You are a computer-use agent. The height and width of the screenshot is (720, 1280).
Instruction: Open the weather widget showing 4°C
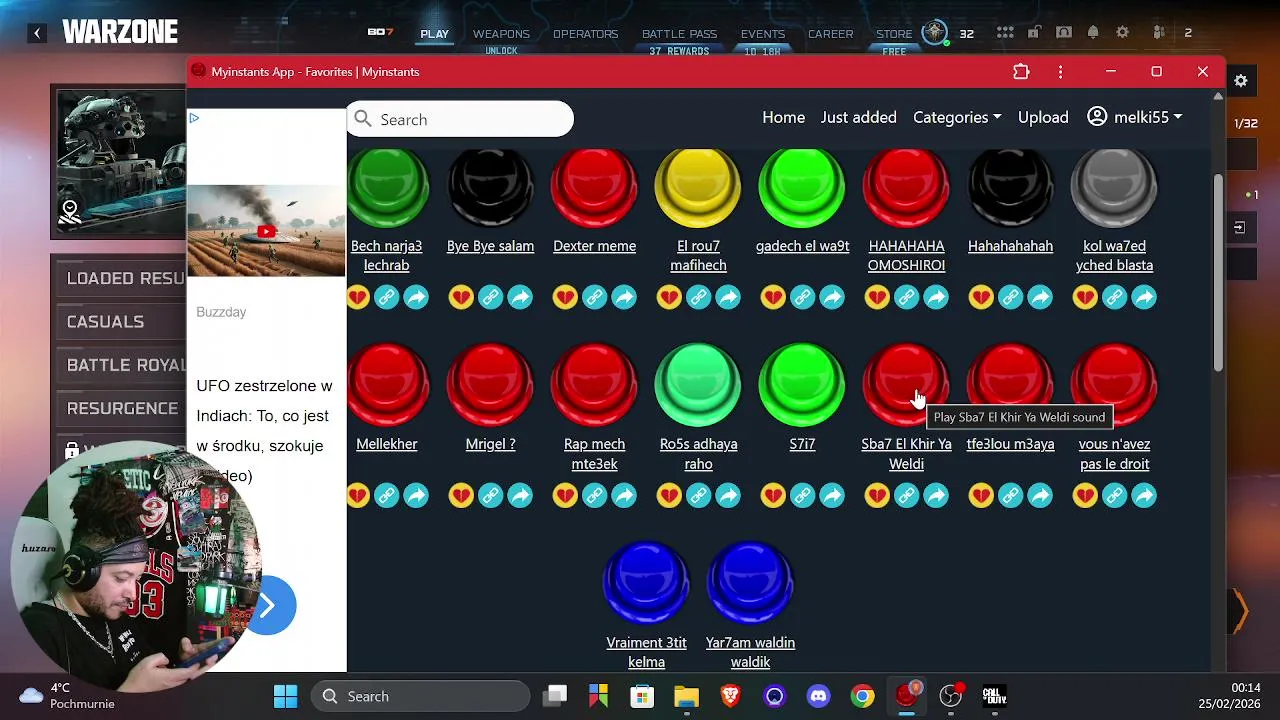pos(68,696)
